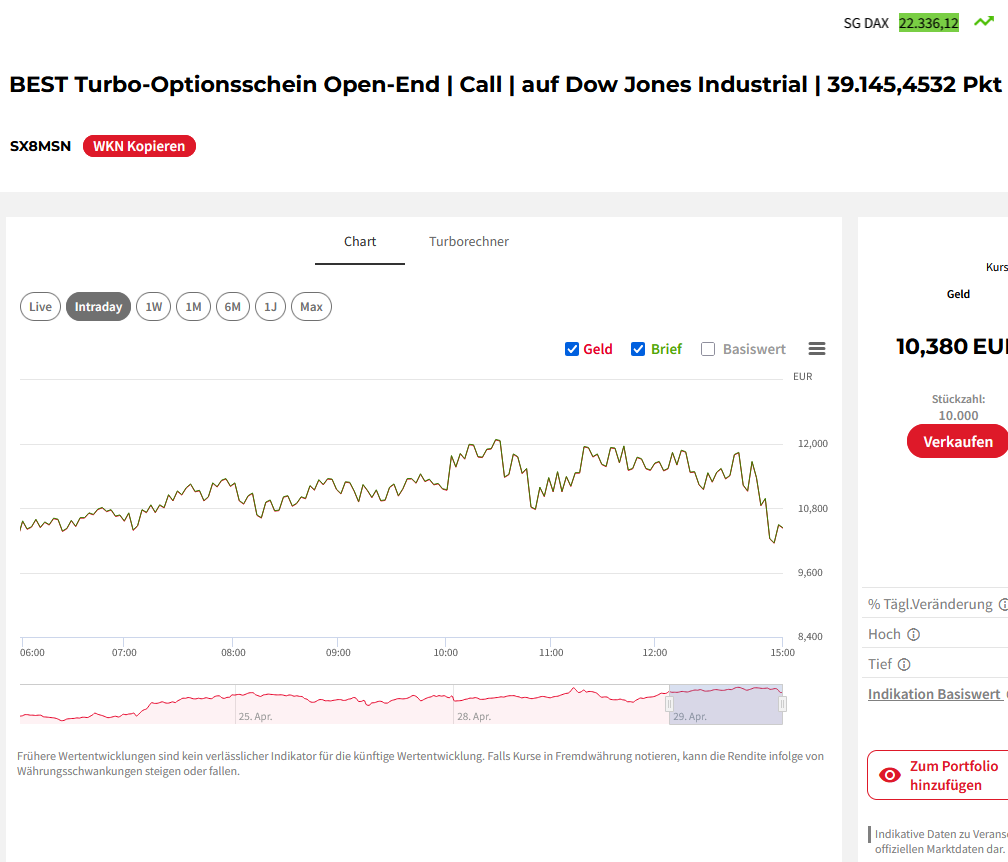Select the Intraday time range
1008x862 pixels.
(98, 307)
